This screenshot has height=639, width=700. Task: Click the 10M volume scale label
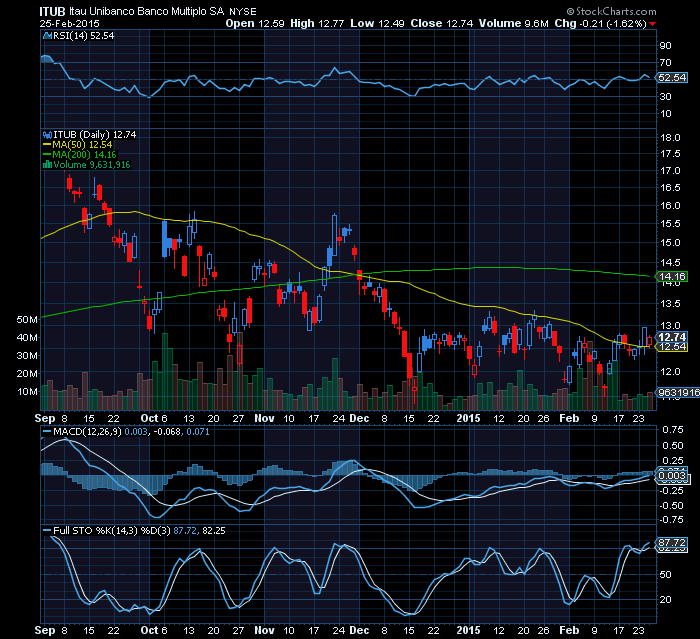(27, 392)
